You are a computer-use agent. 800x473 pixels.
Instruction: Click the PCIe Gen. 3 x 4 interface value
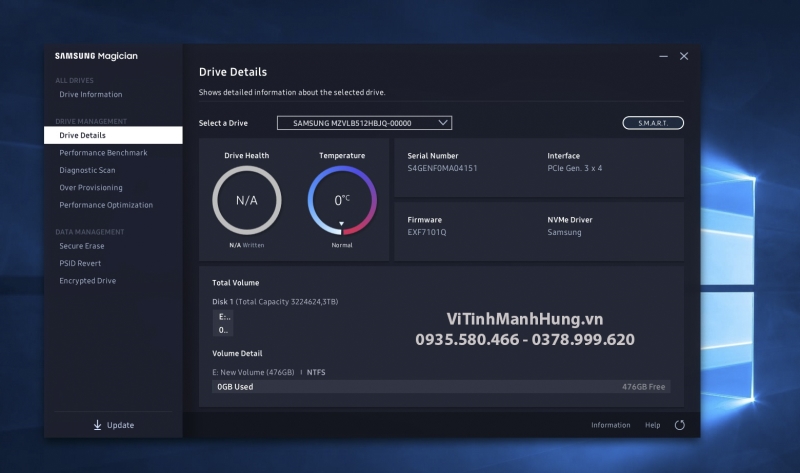[x=574, y=168]
